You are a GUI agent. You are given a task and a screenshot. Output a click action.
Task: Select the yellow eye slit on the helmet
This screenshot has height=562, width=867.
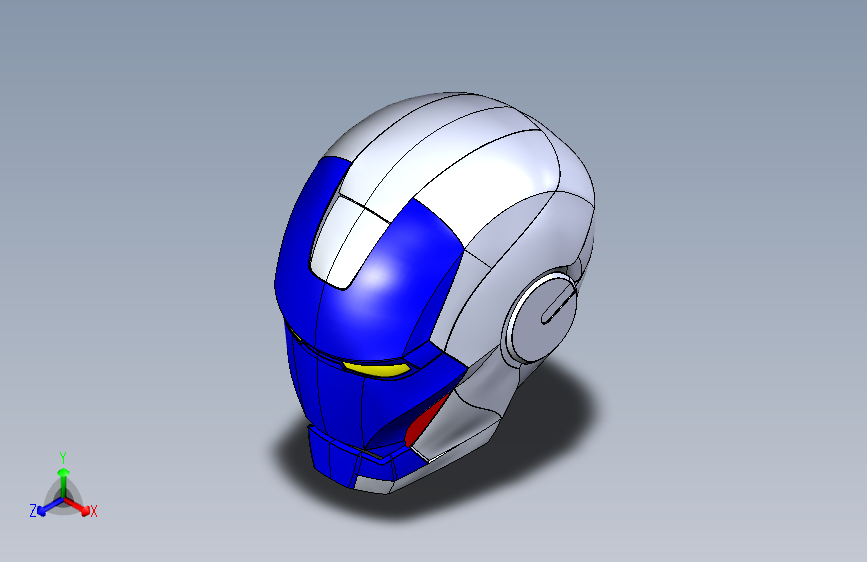tap(376, 368)
